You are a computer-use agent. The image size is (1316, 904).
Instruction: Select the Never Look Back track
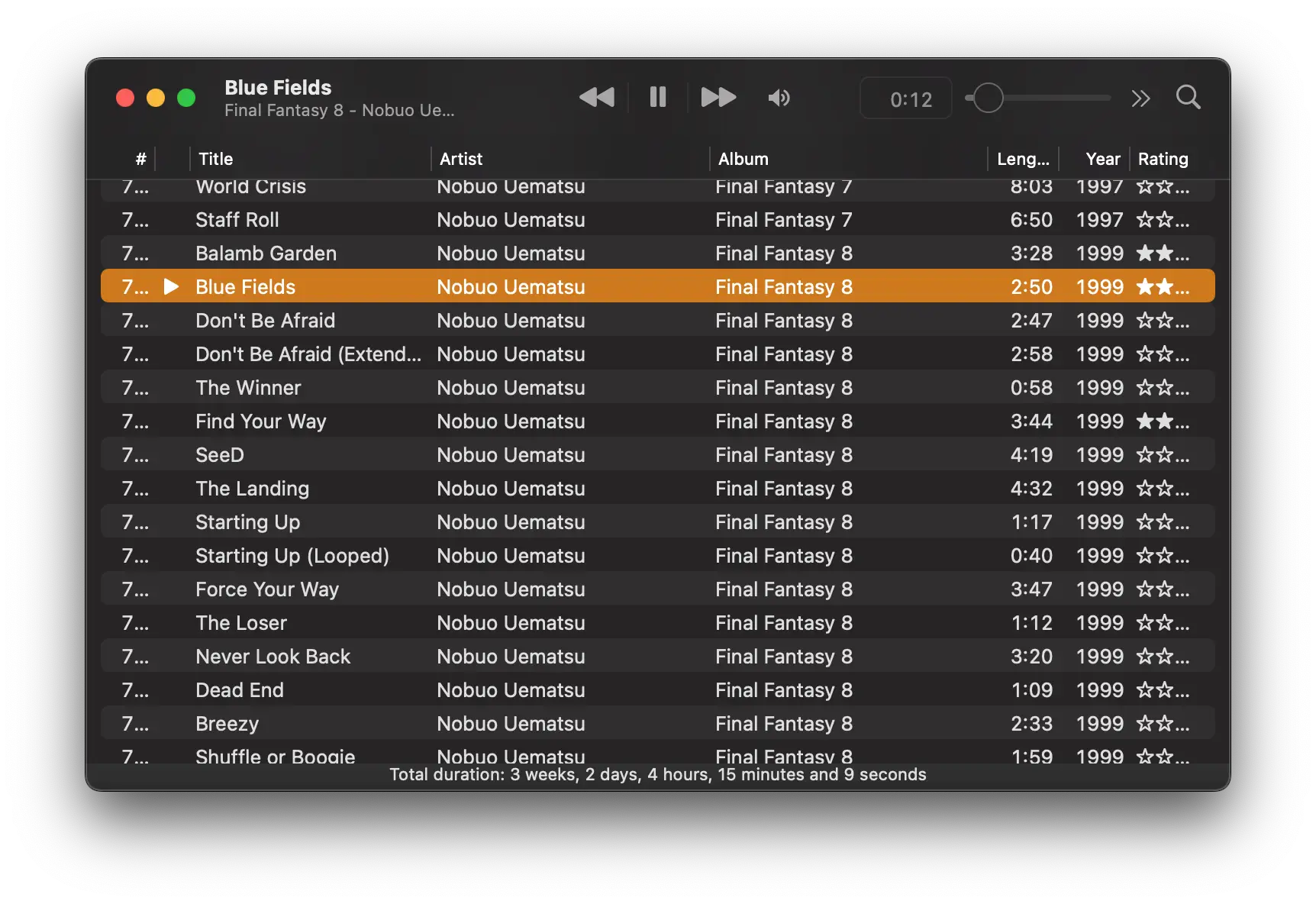point(658,657)
